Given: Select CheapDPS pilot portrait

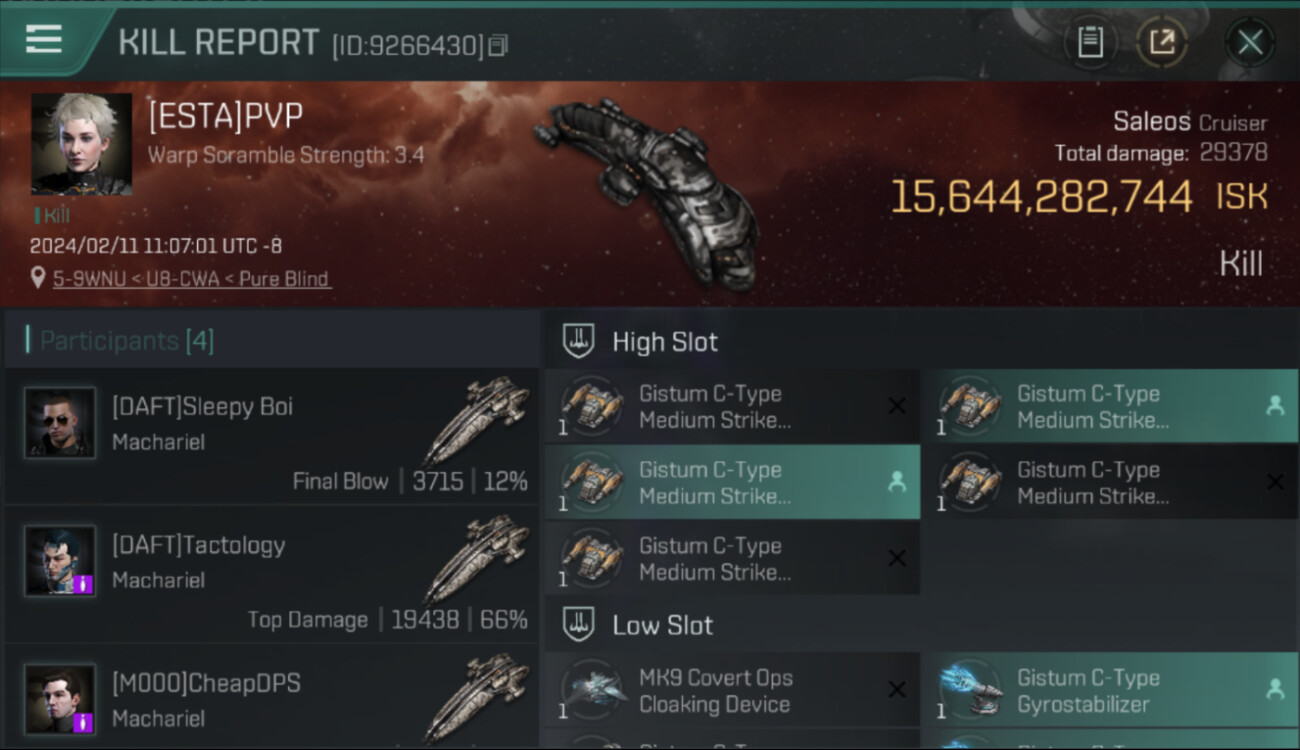Looking at the screenshot, I should 60,699.
